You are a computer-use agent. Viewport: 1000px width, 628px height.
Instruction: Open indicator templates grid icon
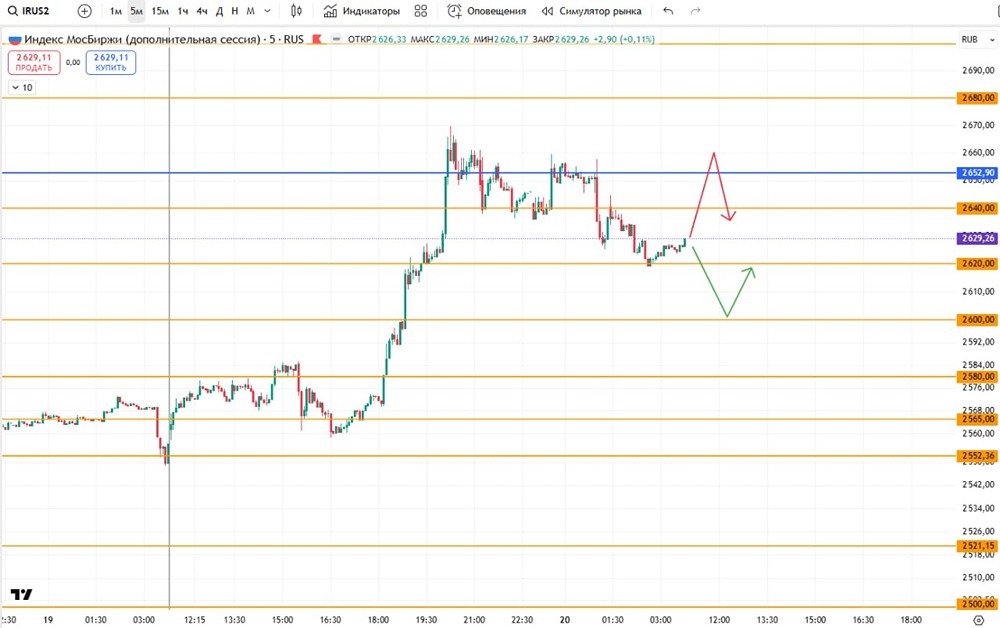coord(421,11)
